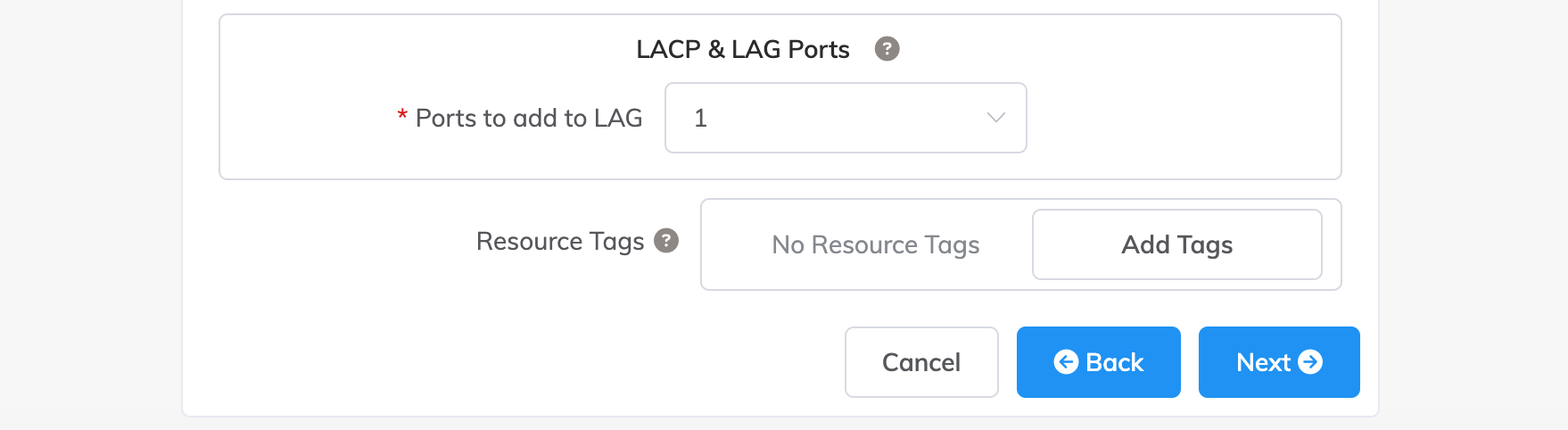Open help for LACP & LAG Ports
This screenshot has height=430, width=1568.
[x=887, y=48]
